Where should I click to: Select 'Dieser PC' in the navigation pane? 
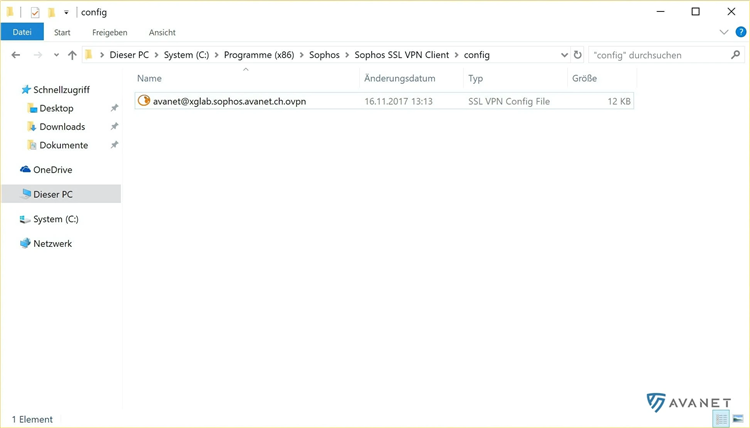pos(61,194)
